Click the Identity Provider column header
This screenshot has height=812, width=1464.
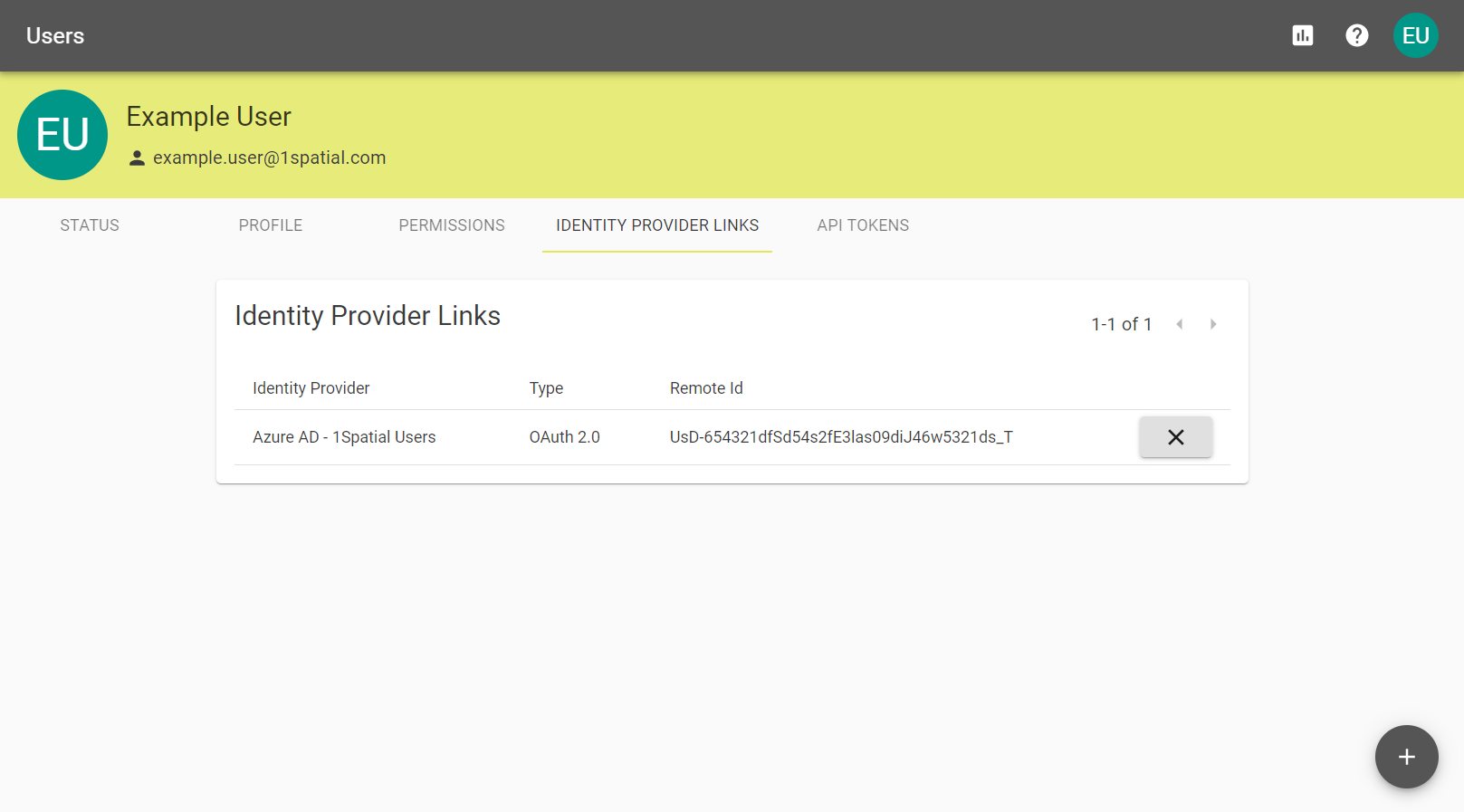311,388
